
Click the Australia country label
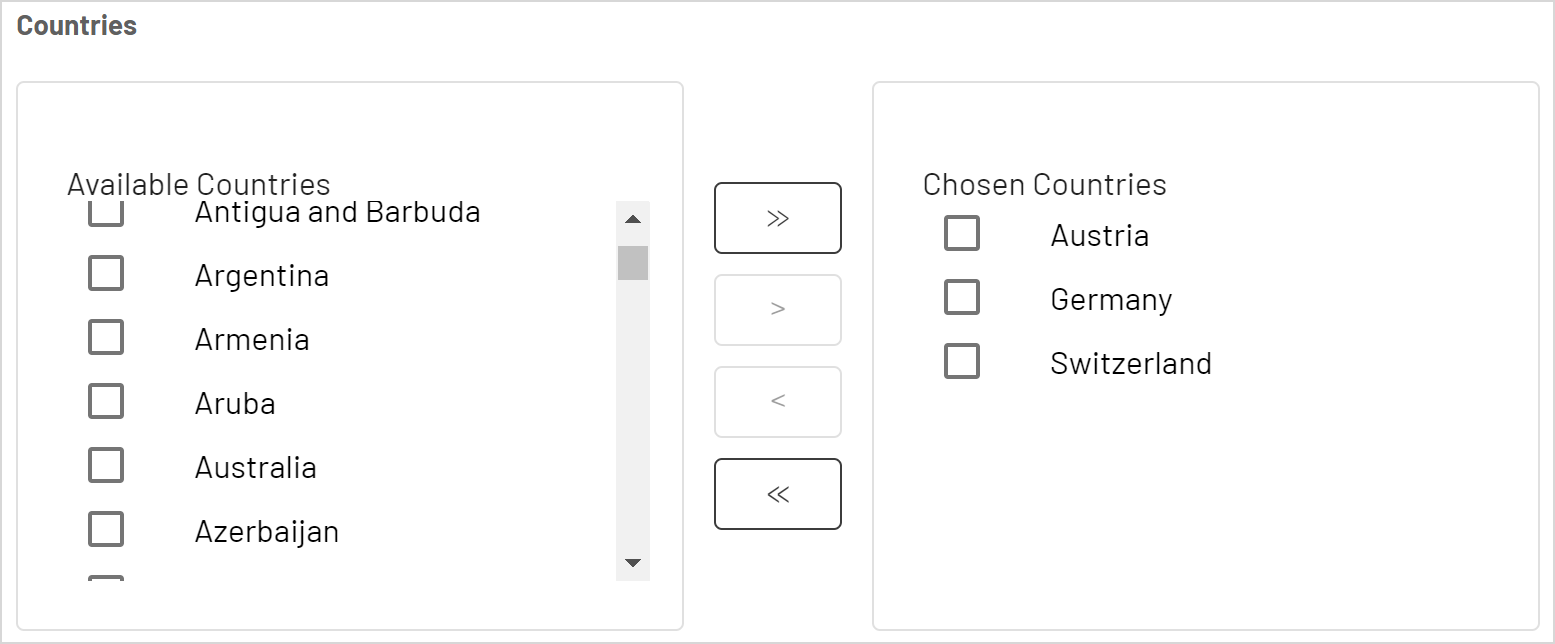[x=255, y=468]
